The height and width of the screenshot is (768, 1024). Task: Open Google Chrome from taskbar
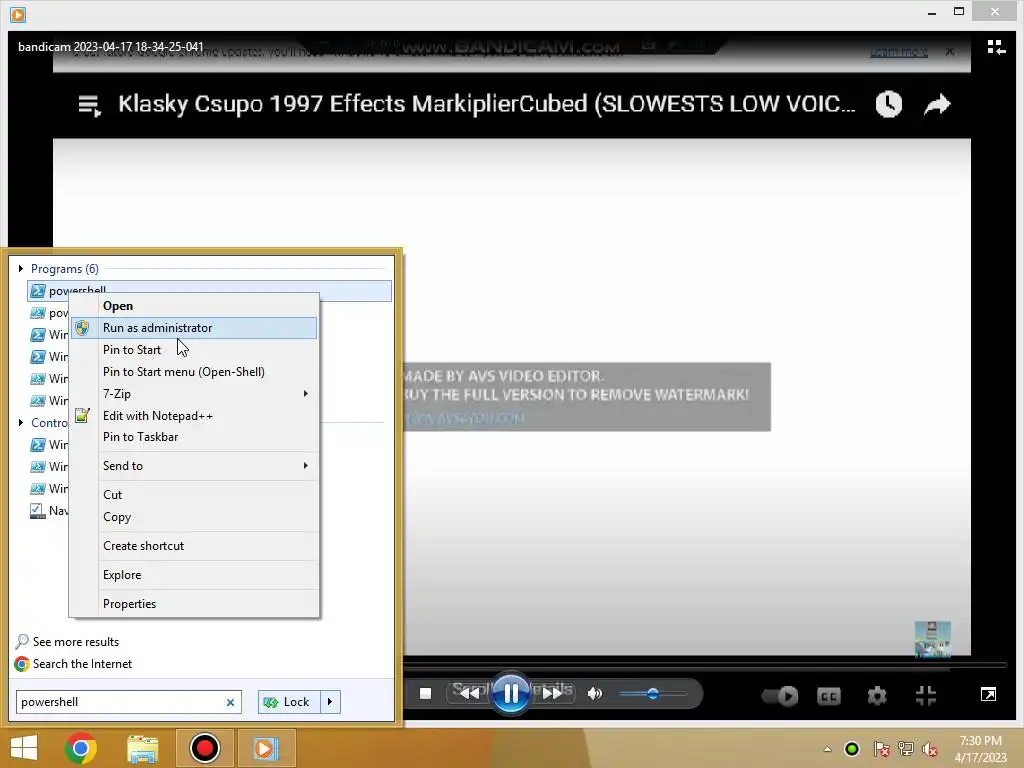click(81, 748)
